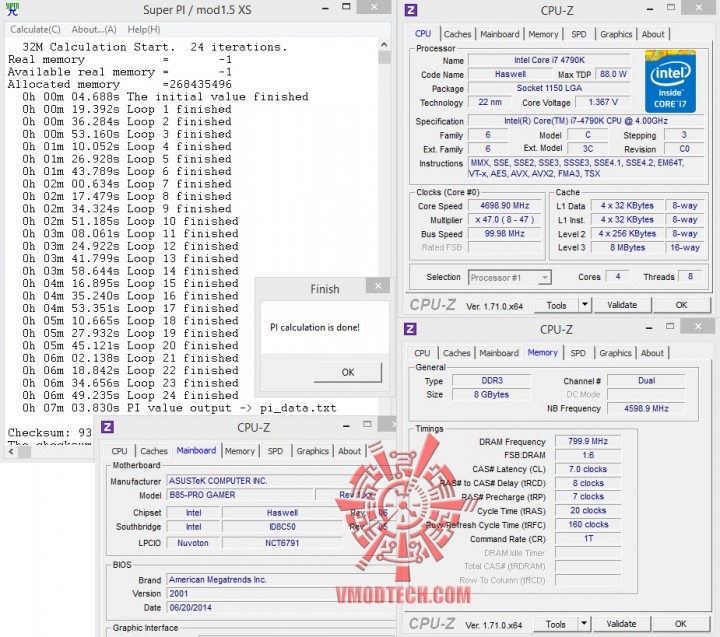Click Validate in top CPU-Z window
Viewport: 720px width, 637px height.
[x=622, y=305]
